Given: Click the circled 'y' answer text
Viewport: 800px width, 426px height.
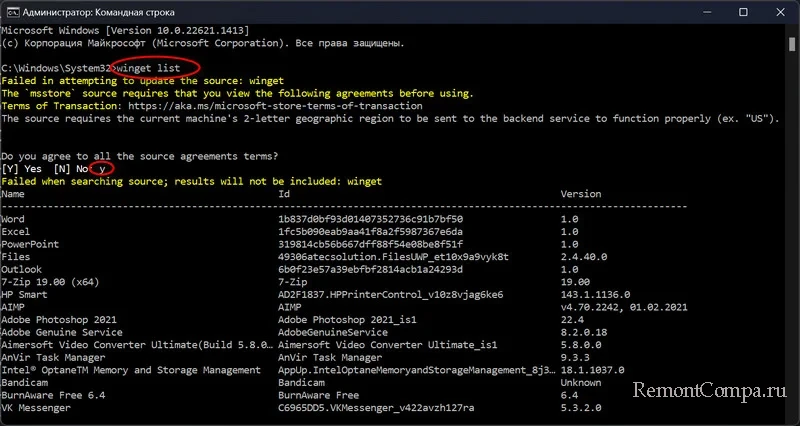Looking at the screenshot, I should pos(102,169).
